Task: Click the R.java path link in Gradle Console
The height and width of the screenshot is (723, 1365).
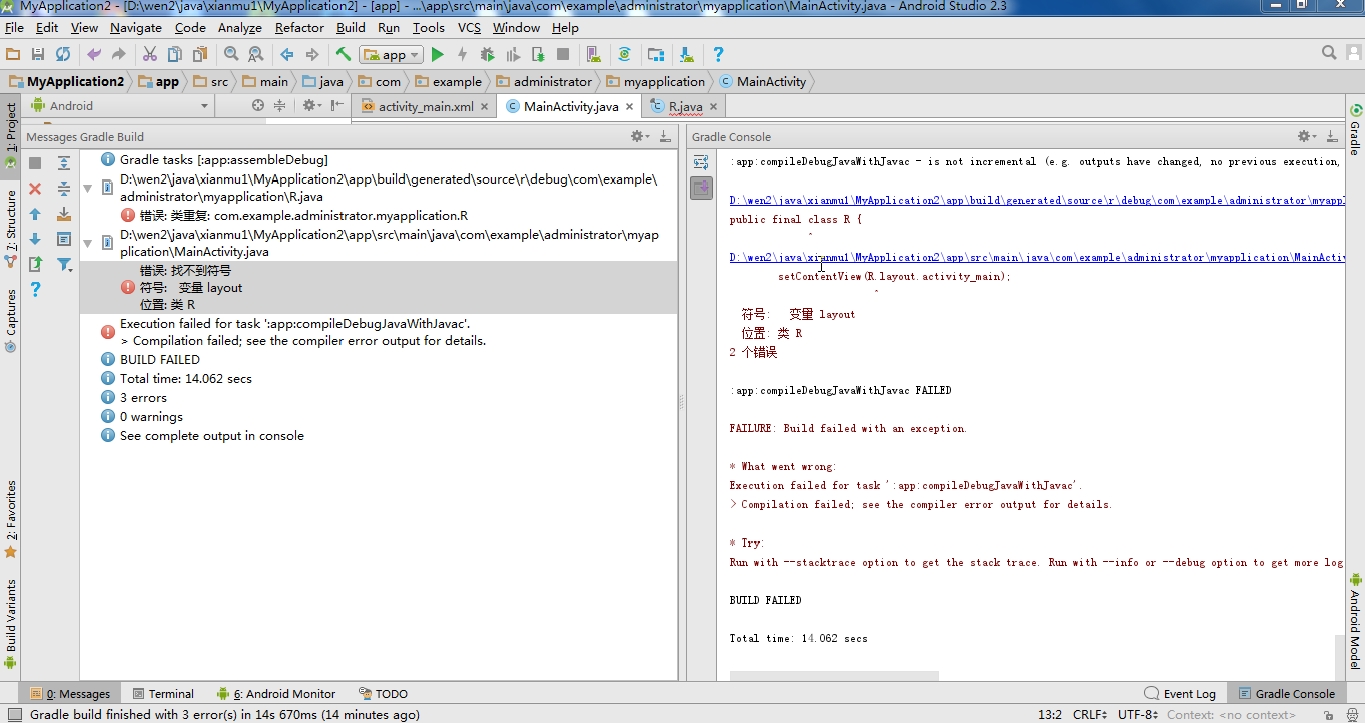Action: [1036, 200]
